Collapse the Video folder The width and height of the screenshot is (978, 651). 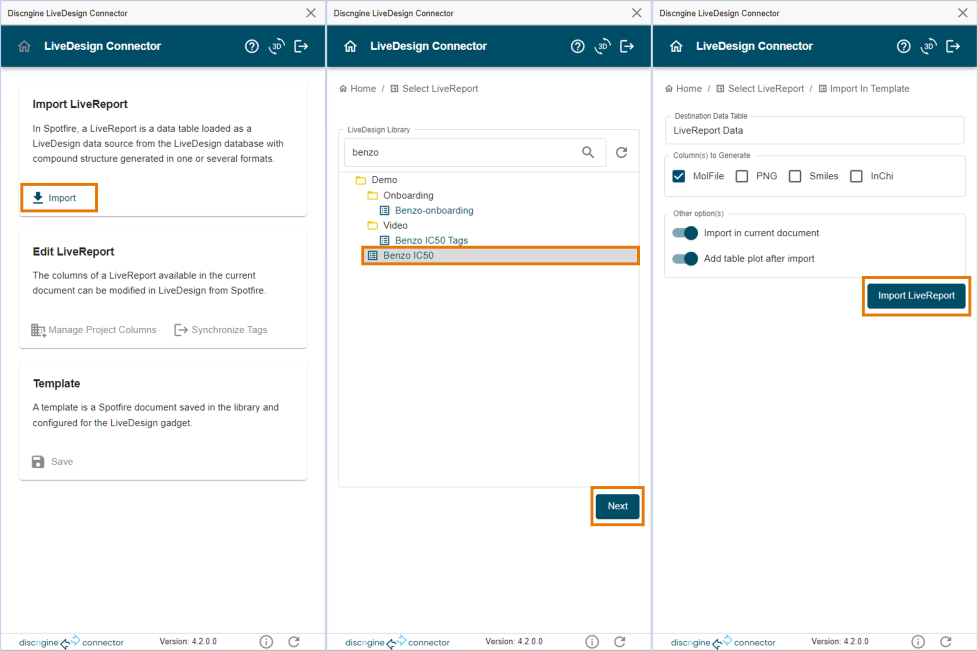372,225
